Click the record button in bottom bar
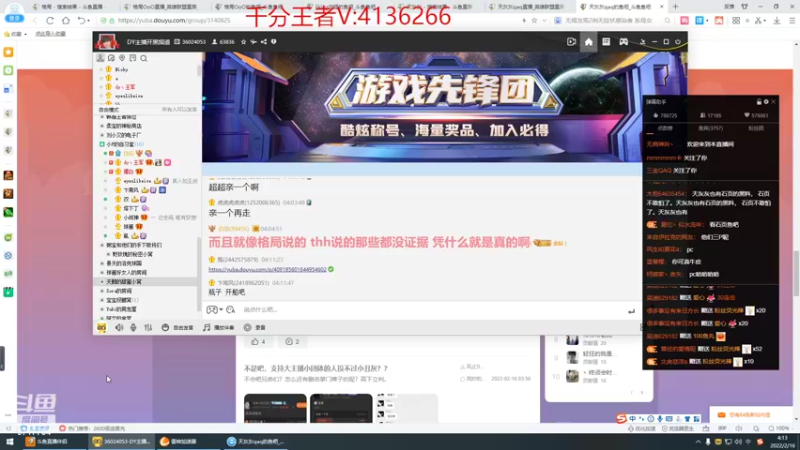Screen dimensions: 800x450 (x=255, y=328)
